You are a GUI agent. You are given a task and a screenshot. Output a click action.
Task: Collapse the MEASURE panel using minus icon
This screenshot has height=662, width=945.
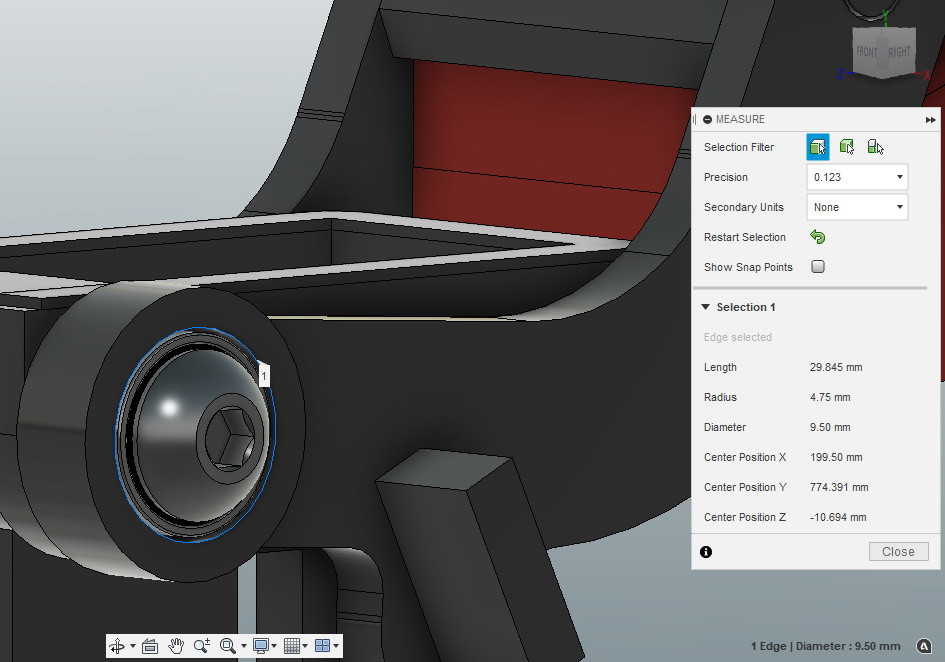707,119
